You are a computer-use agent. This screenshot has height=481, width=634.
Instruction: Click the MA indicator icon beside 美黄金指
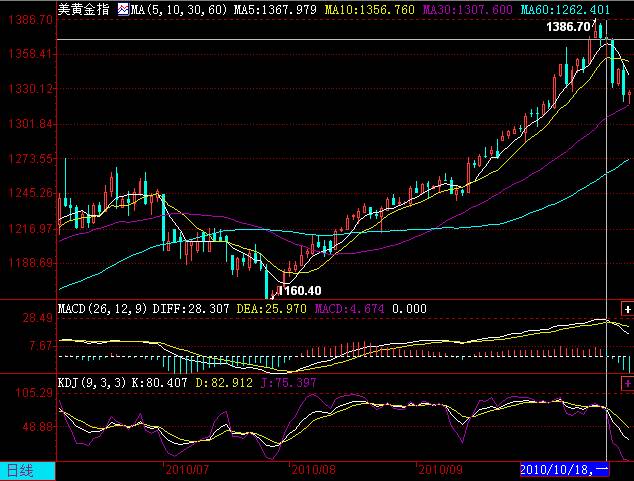123,9
